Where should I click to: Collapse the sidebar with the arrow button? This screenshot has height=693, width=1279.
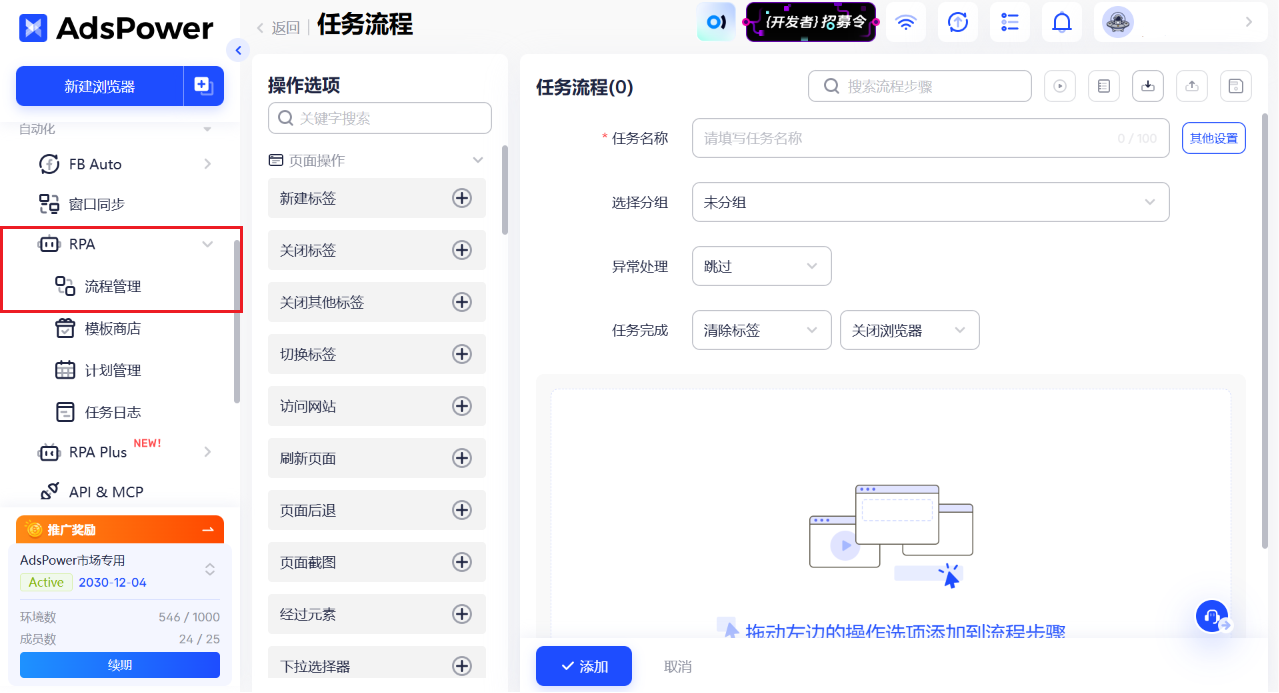pyautogui.click(x=238, y=50)
